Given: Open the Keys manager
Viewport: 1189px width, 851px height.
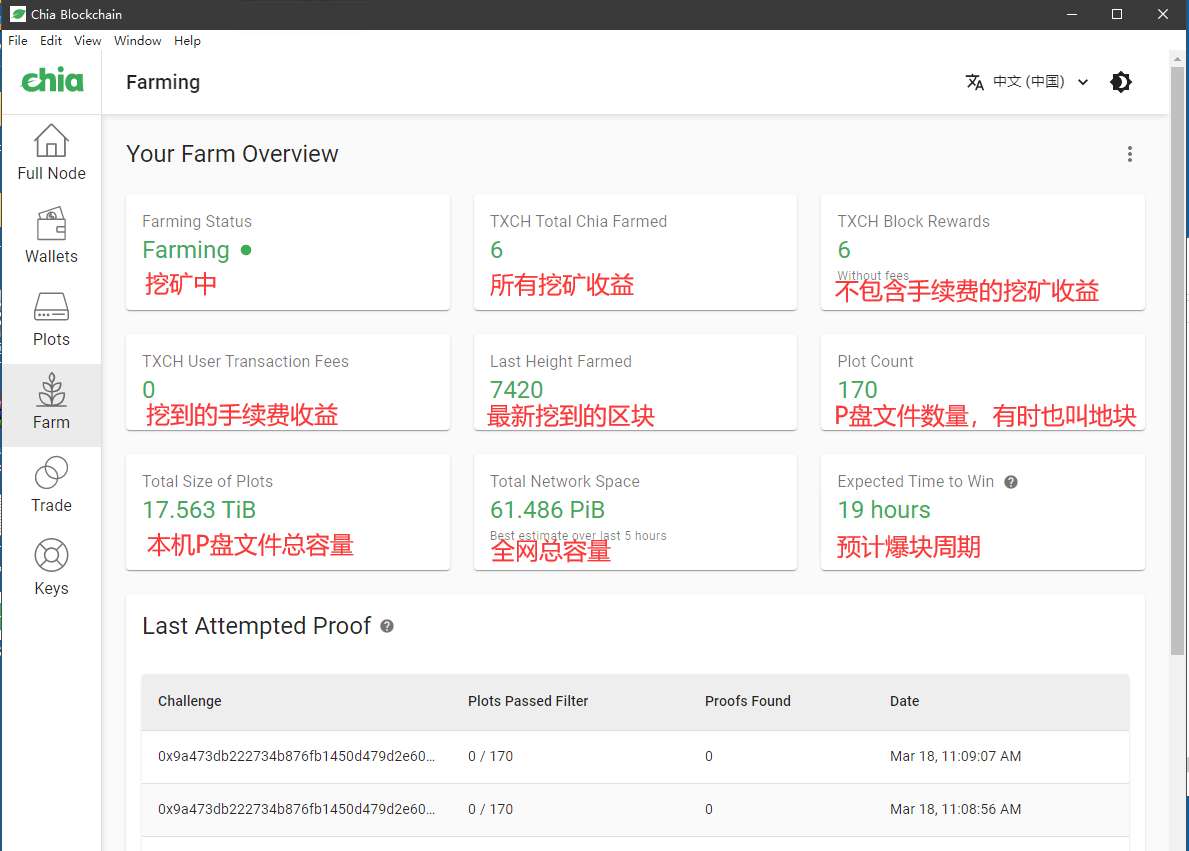Looking at the screenshot, I should click(x=51, y=567).
